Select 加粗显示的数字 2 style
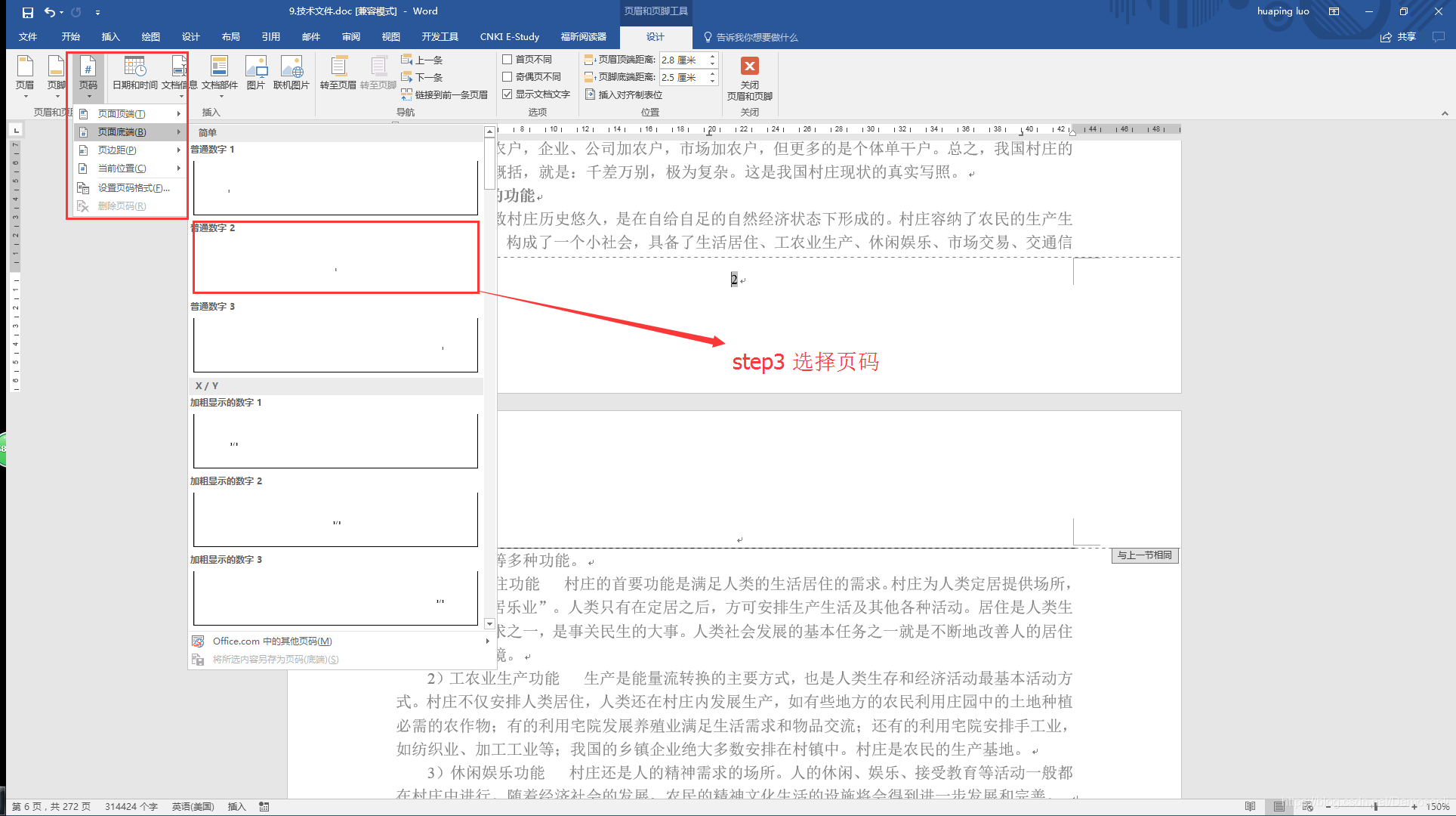The height and width of the screenshot is (816, 1456). click(335, 519)
